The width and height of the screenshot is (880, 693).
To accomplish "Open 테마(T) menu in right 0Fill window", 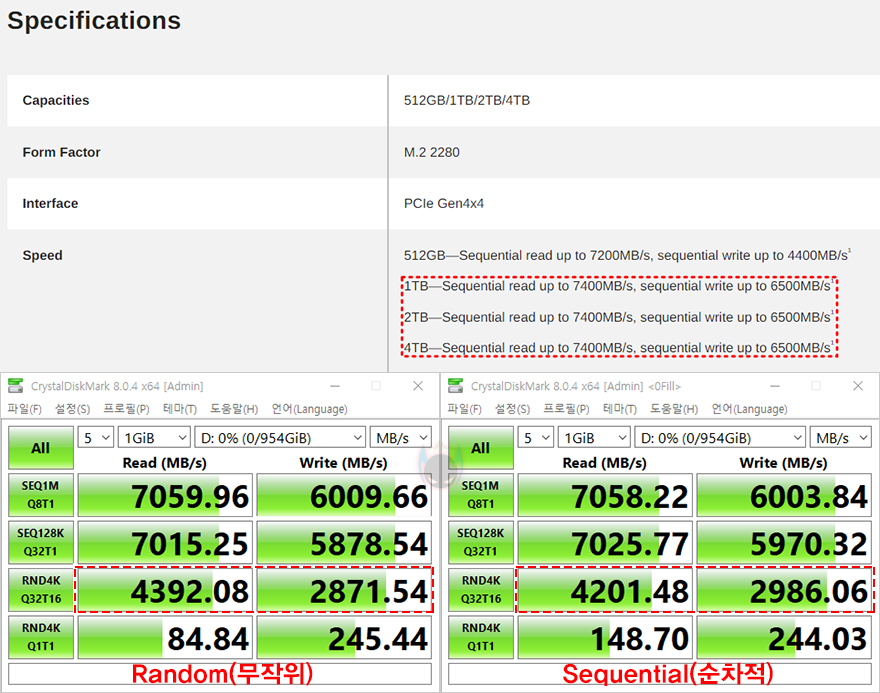I will (620, 409).
